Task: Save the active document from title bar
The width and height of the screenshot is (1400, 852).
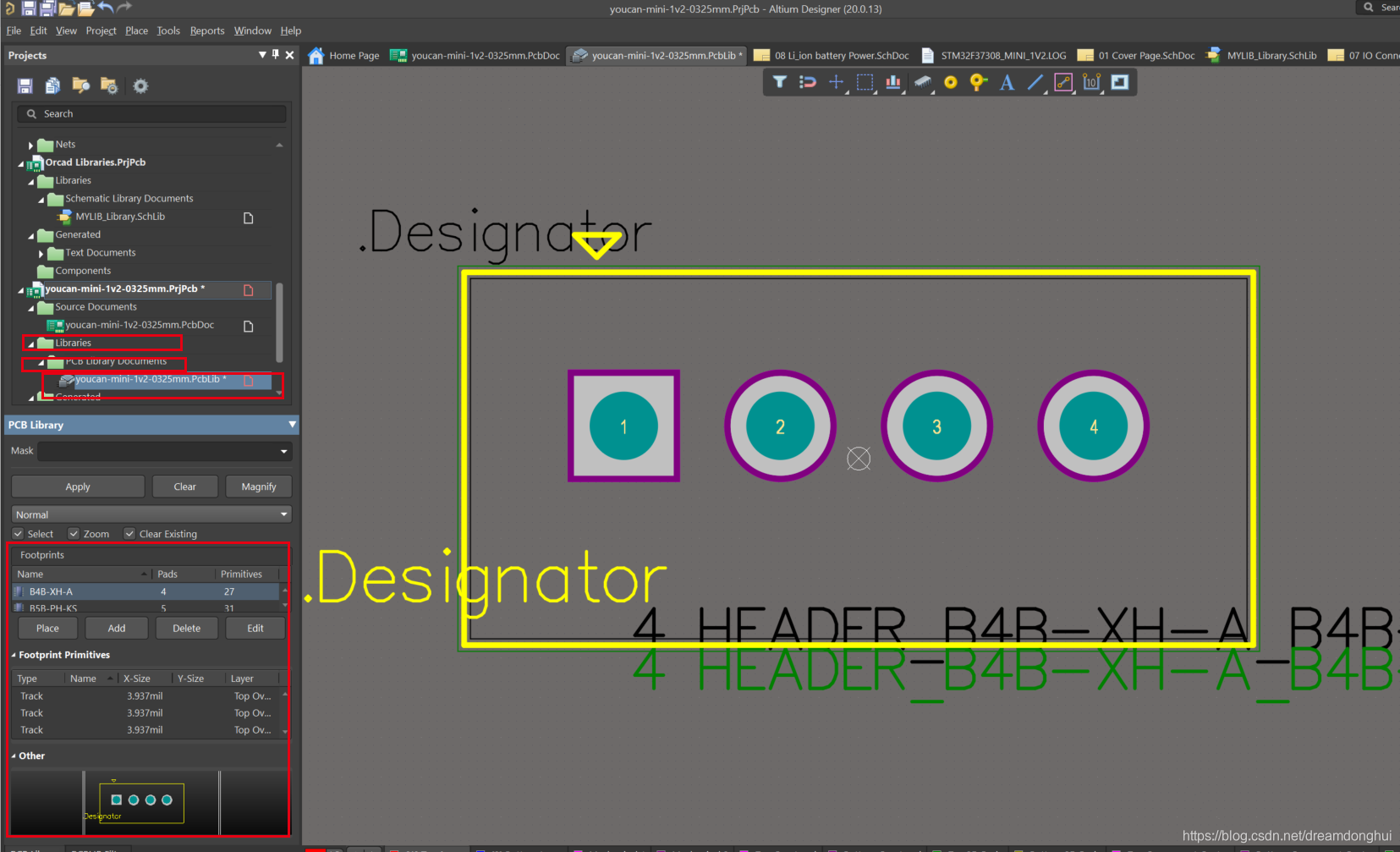Action: 28,8
